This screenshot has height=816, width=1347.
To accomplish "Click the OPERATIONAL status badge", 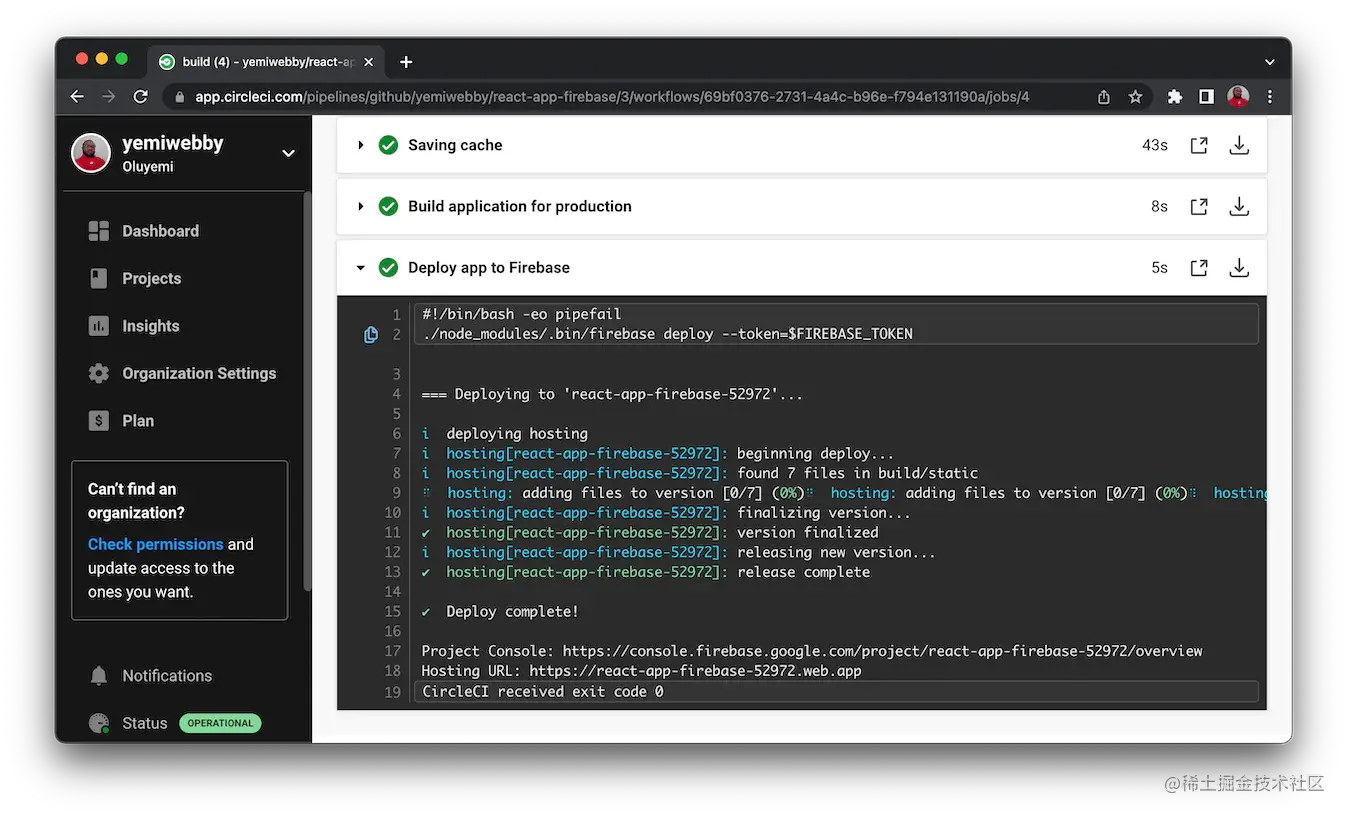I will tap(220, 723).
